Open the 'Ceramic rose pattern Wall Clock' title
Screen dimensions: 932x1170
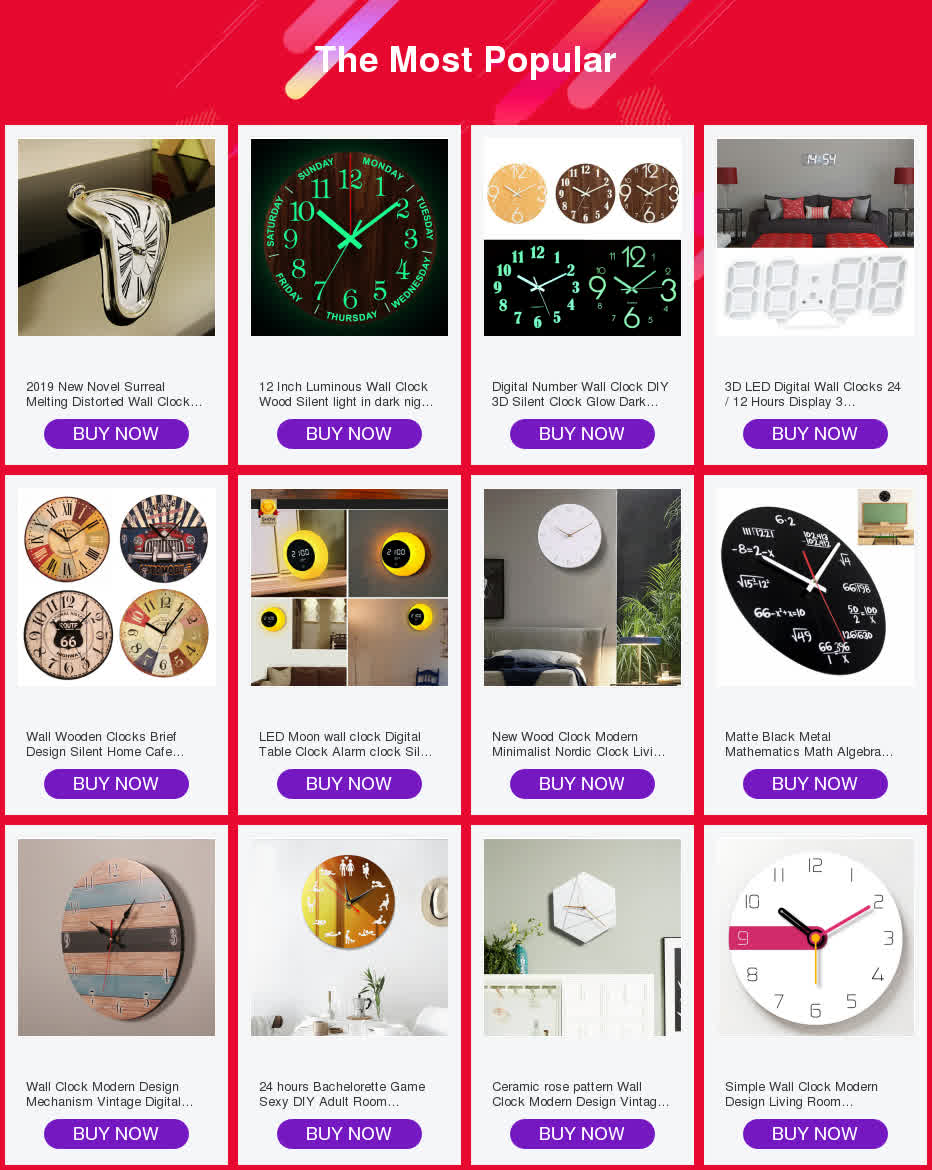pyautogui.click(x=581, y=1094)
